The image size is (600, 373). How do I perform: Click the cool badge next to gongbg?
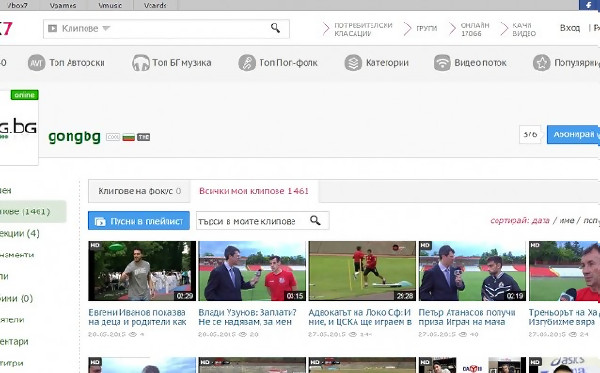113,137
